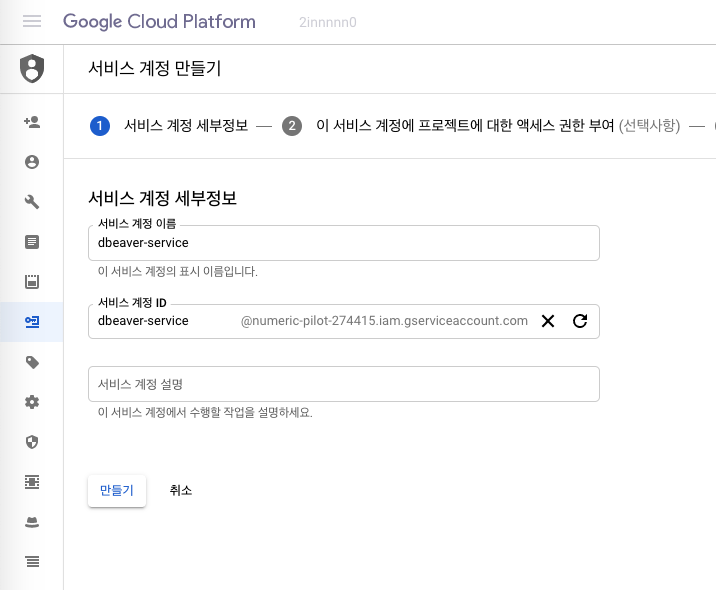Click the person-add IAM icon in sidebar

point(32,122)
